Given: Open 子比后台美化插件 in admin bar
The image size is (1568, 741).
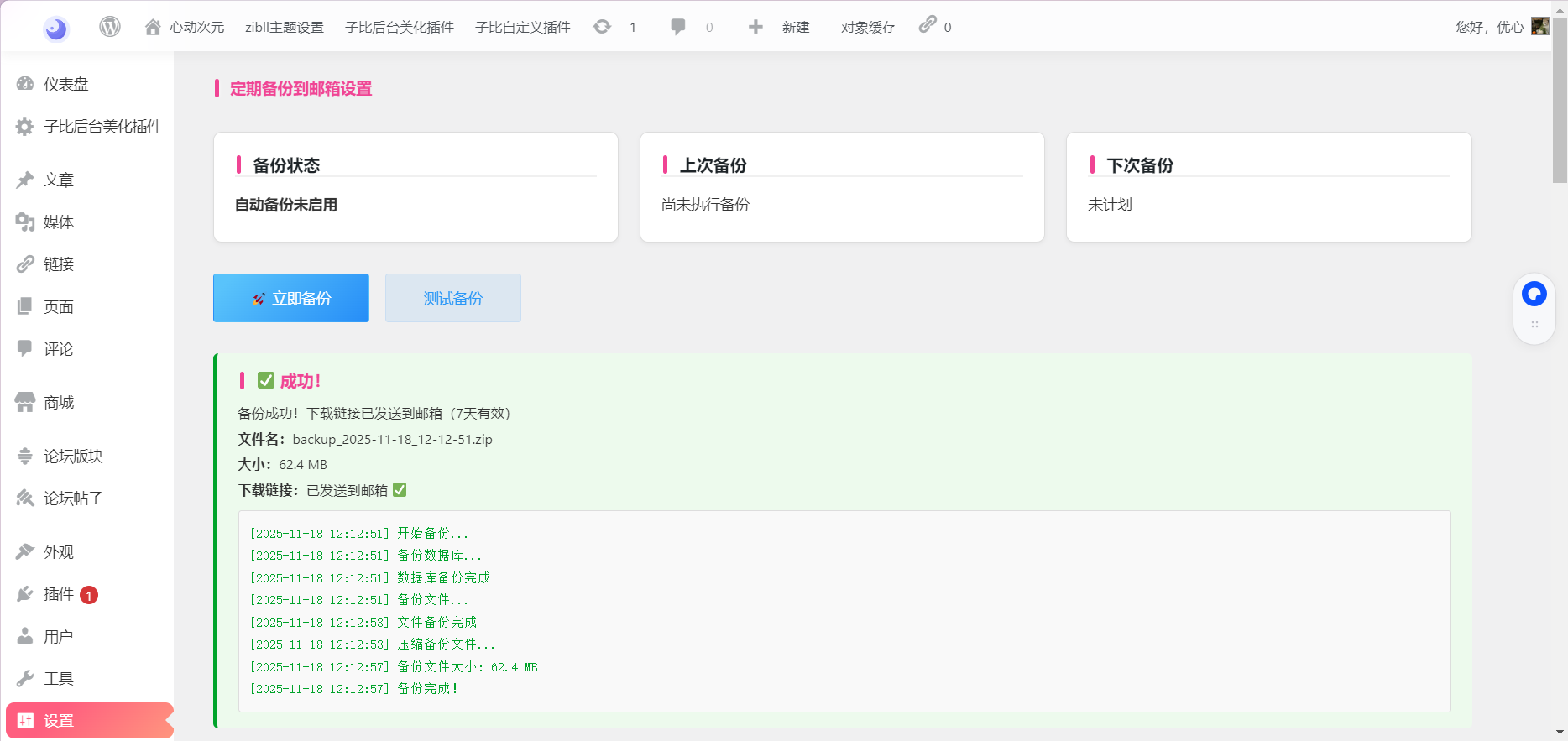Looking at the screenshot, I should click(400, 27).
